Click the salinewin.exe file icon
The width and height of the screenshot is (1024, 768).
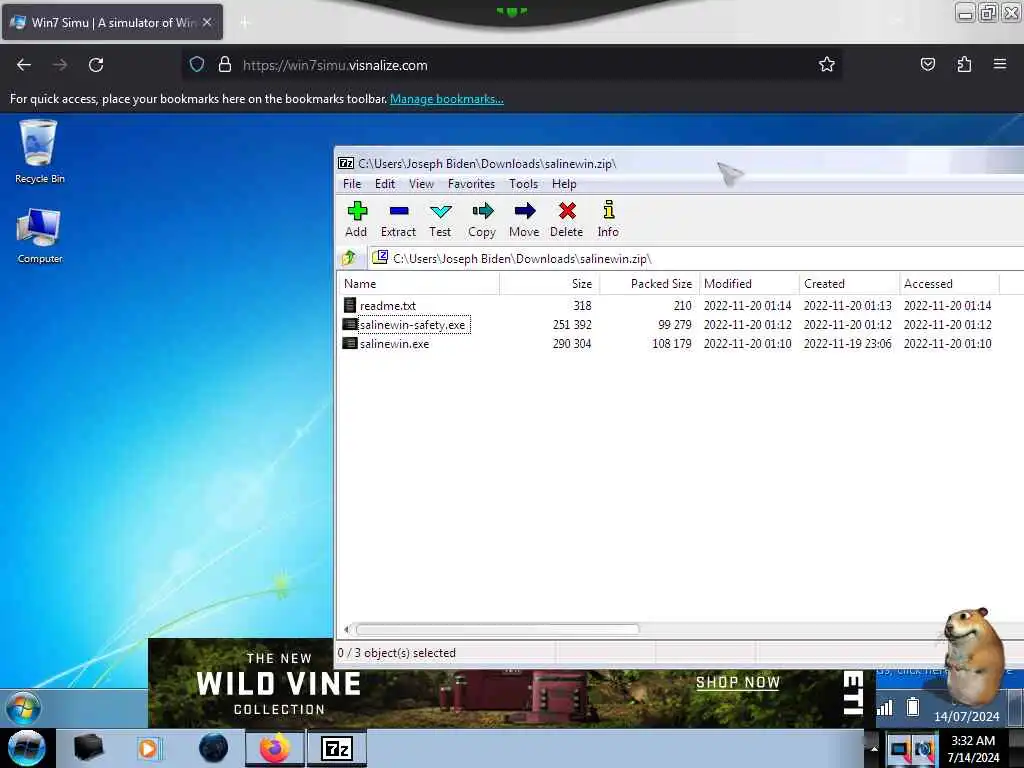tap(350, 343)
